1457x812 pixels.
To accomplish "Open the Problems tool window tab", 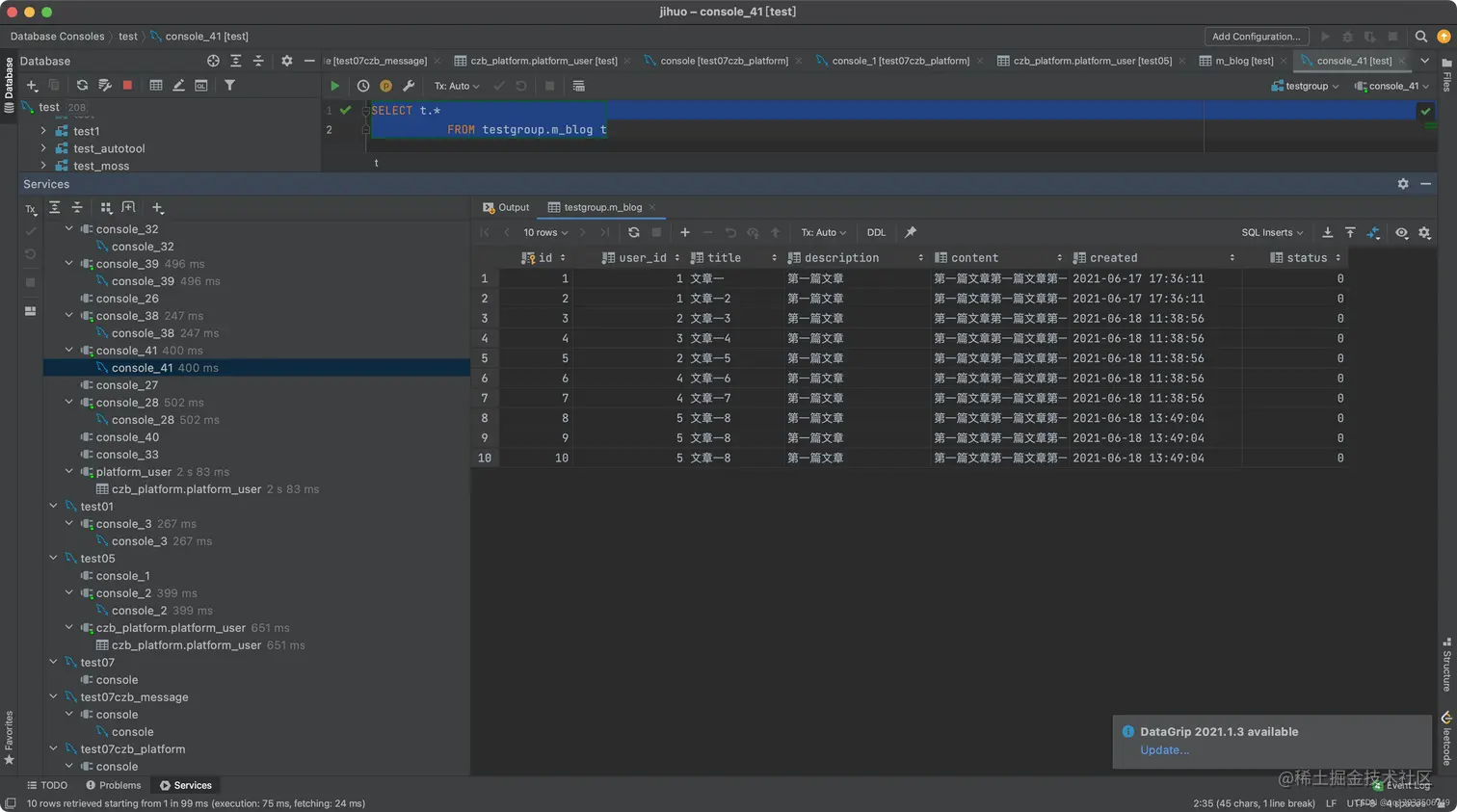I will point(113,785).
